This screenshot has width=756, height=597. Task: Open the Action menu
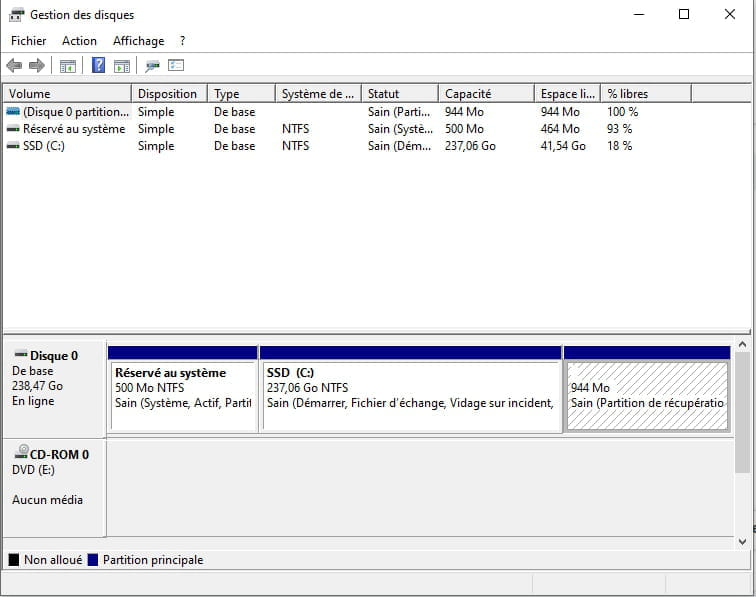tap(79, 41)
